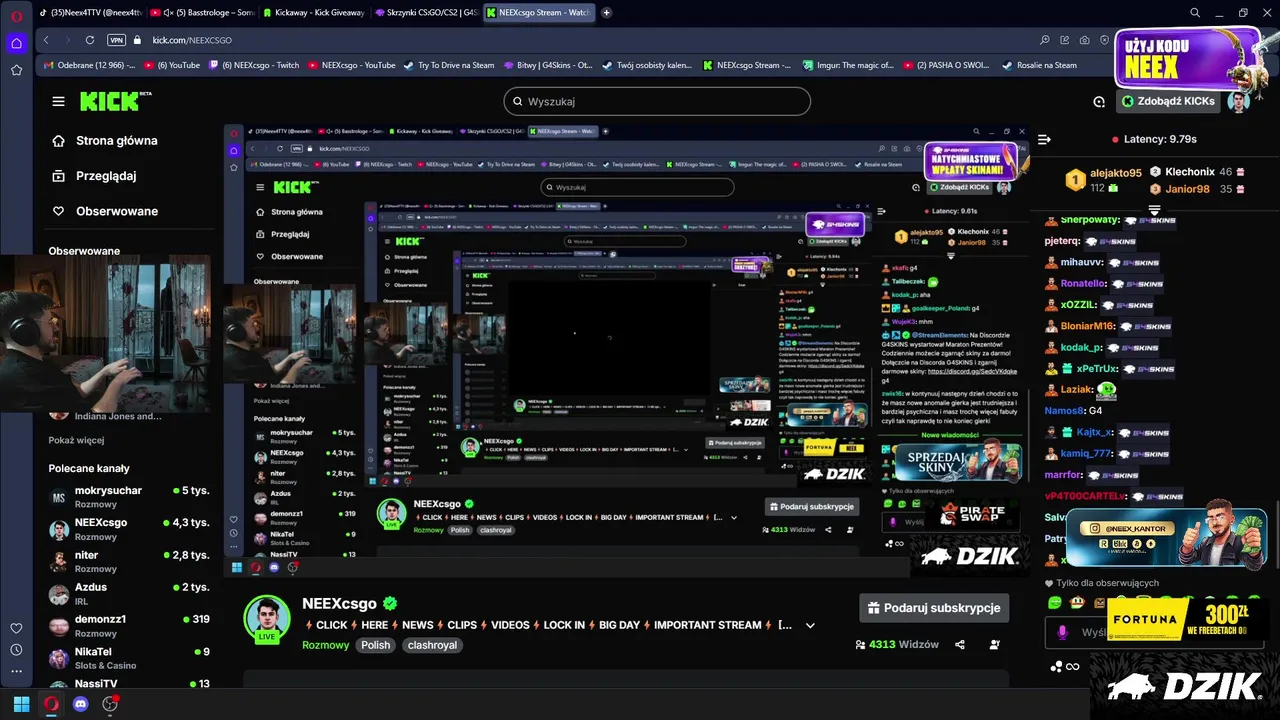
Task: Open the user profile avatar
Action: 1239,101
